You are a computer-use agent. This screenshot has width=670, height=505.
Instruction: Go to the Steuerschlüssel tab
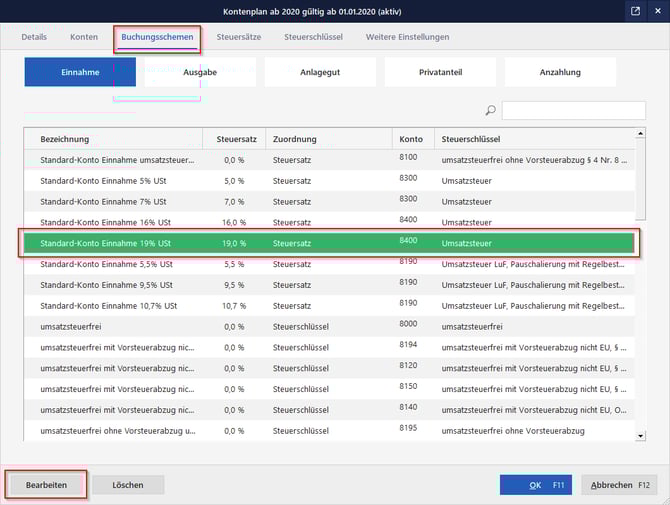(x=313, y=37)
